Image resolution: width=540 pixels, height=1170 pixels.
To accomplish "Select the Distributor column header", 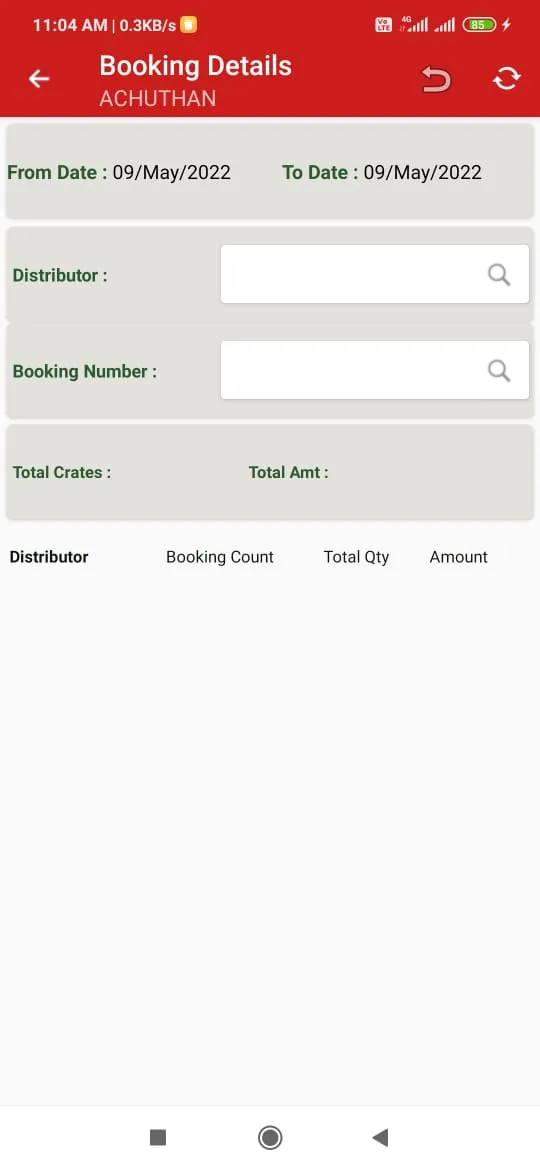I will pos(49,557).
